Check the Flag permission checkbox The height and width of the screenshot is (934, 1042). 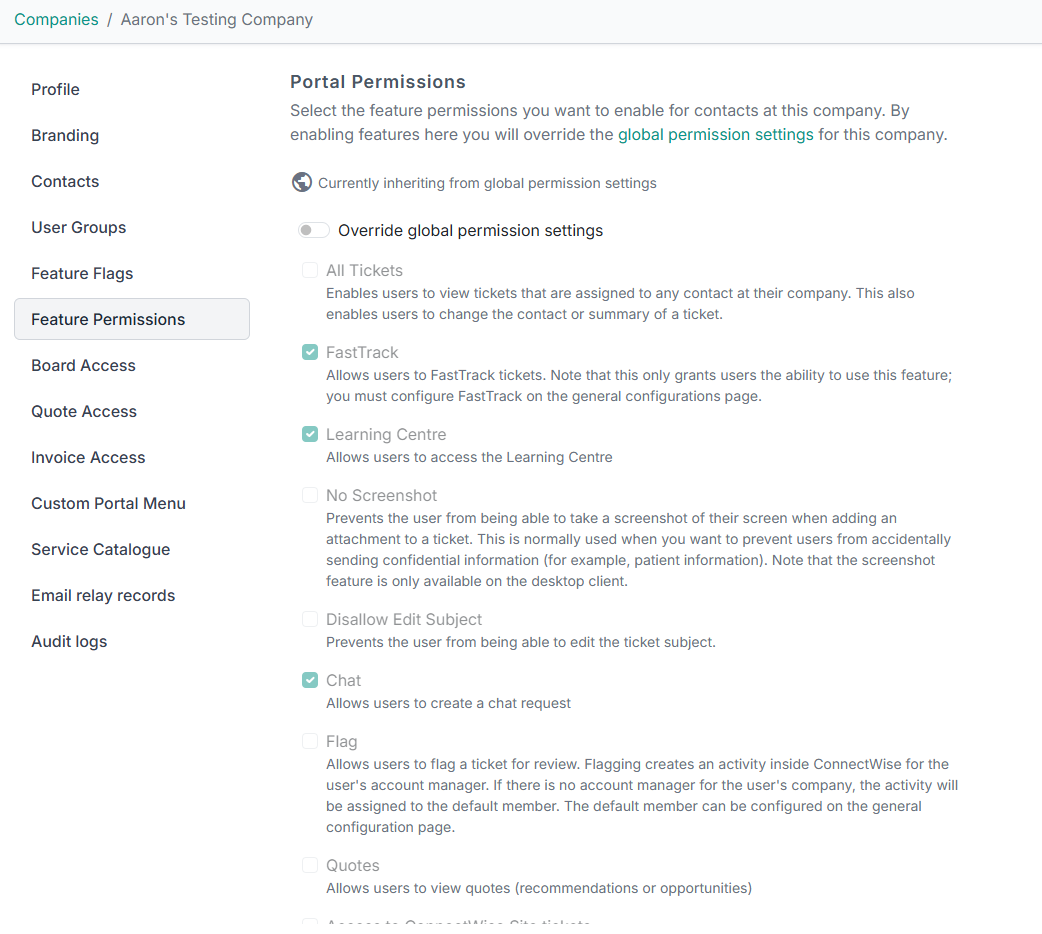pos(310,741)
